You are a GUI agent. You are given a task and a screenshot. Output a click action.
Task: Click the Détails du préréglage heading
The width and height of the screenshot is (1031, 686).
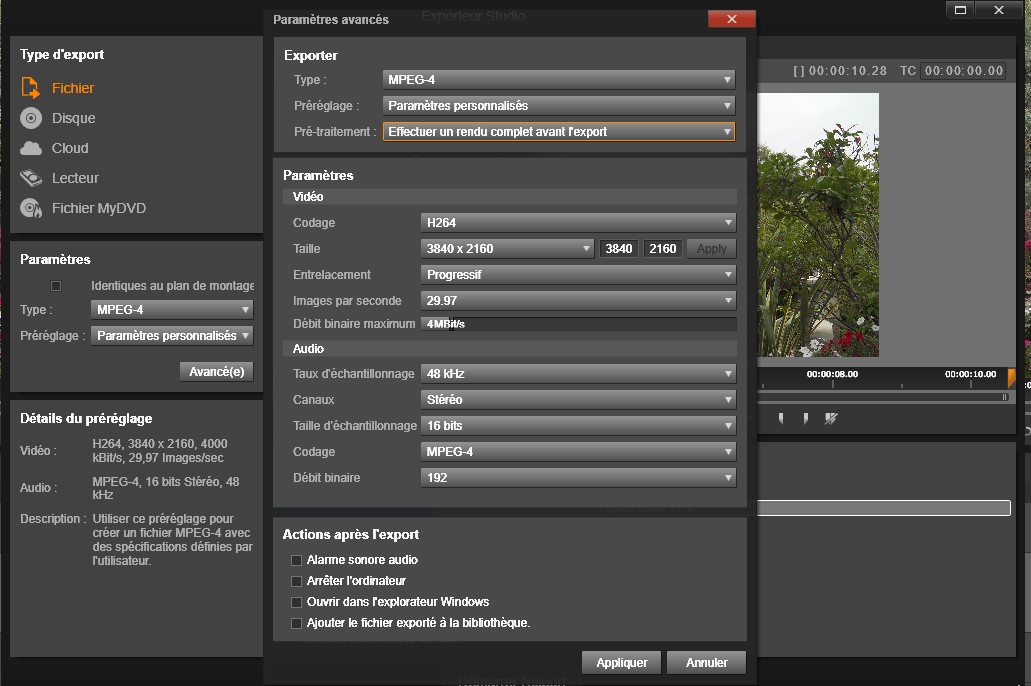[86, 418]
